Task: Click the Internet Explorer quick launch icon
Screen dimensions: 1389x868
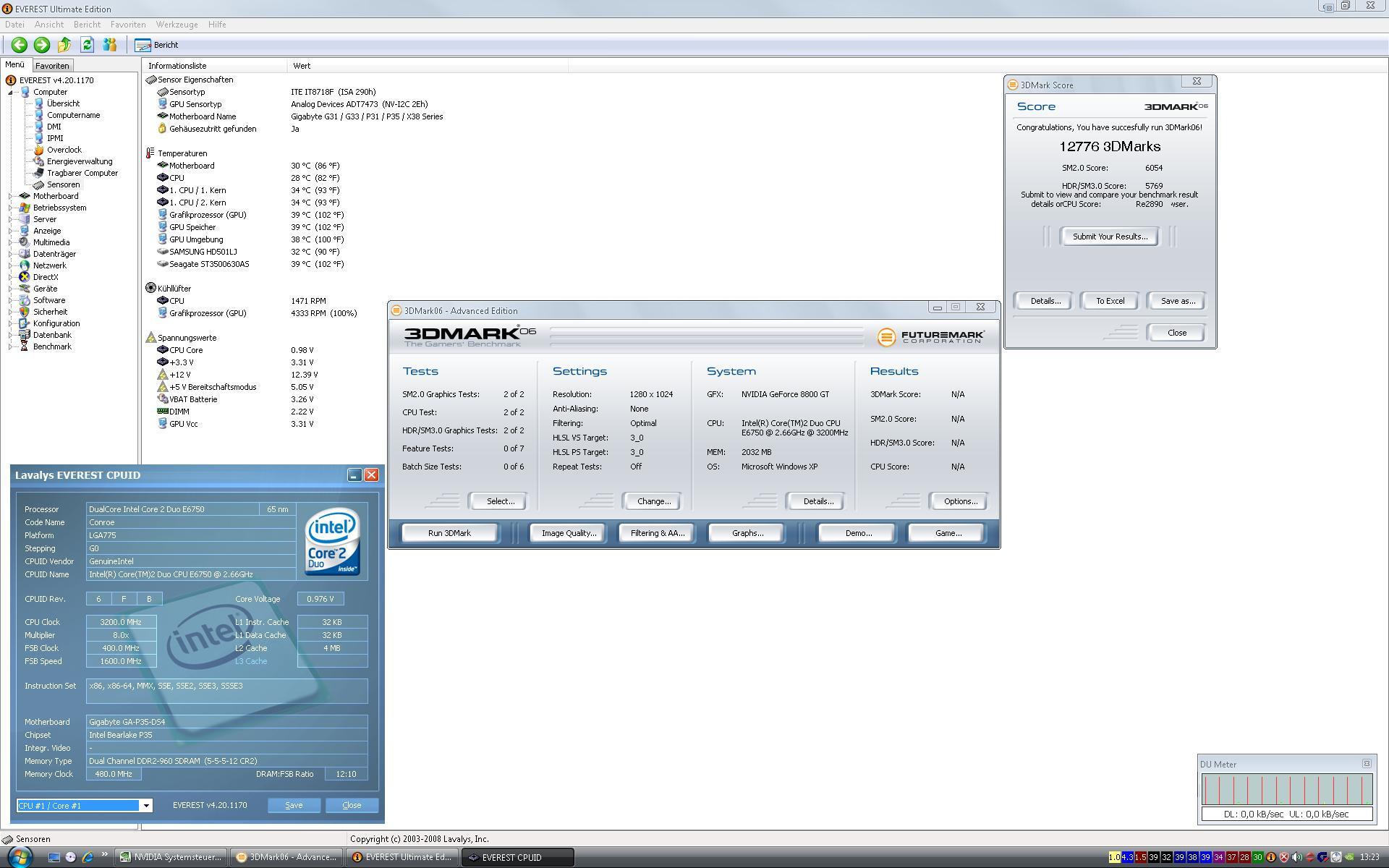Action: (x=88, y=857)
